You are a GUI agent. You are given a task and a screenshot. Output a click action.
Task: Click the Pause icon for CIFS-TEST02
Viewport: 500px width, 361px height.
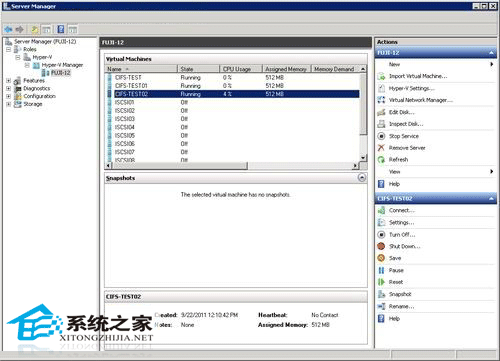click(381, 270)
